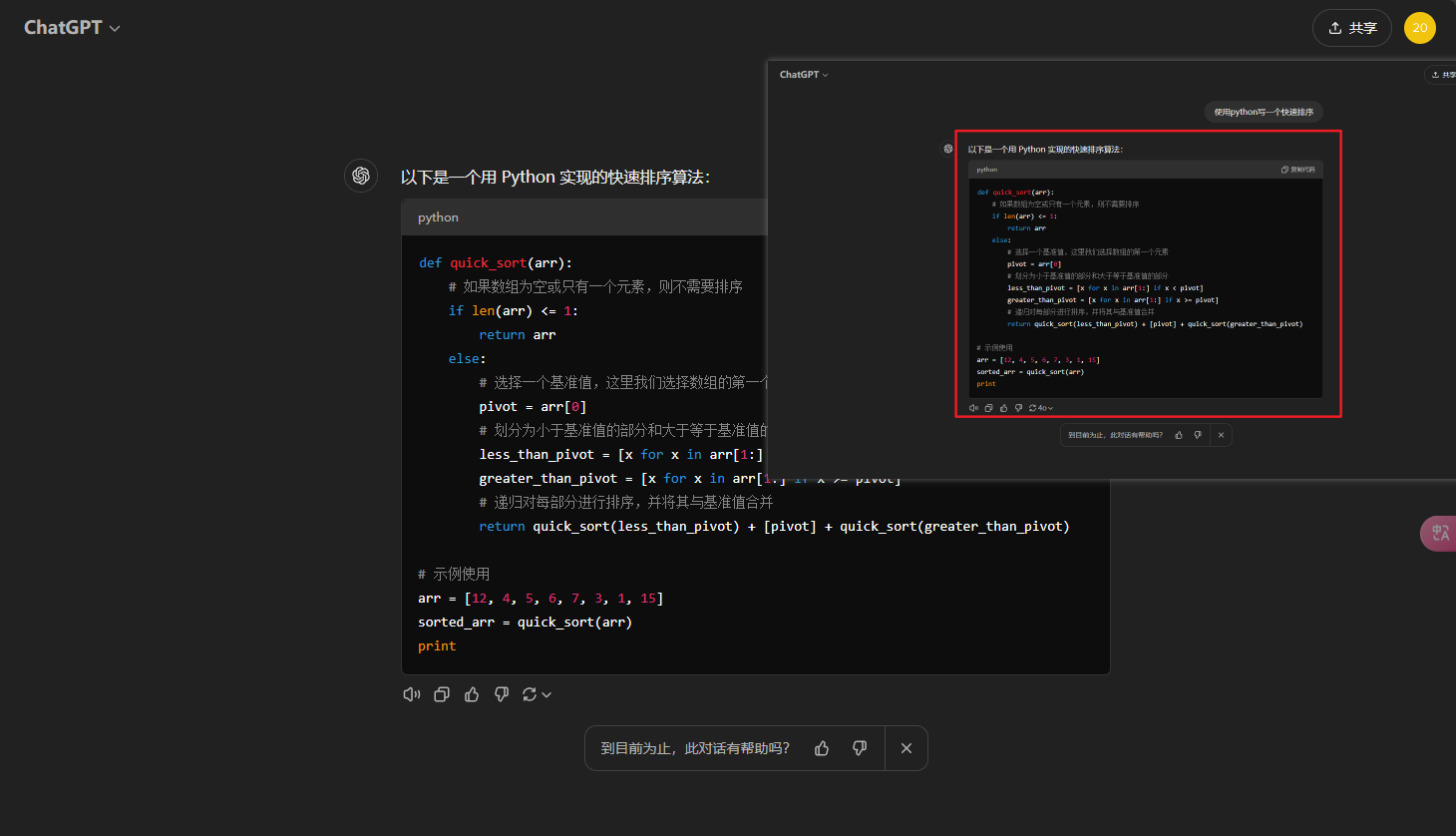Click thumbs up in preview feedback bar
This screenshot has width=1456, height=836.
[1179, 435]
